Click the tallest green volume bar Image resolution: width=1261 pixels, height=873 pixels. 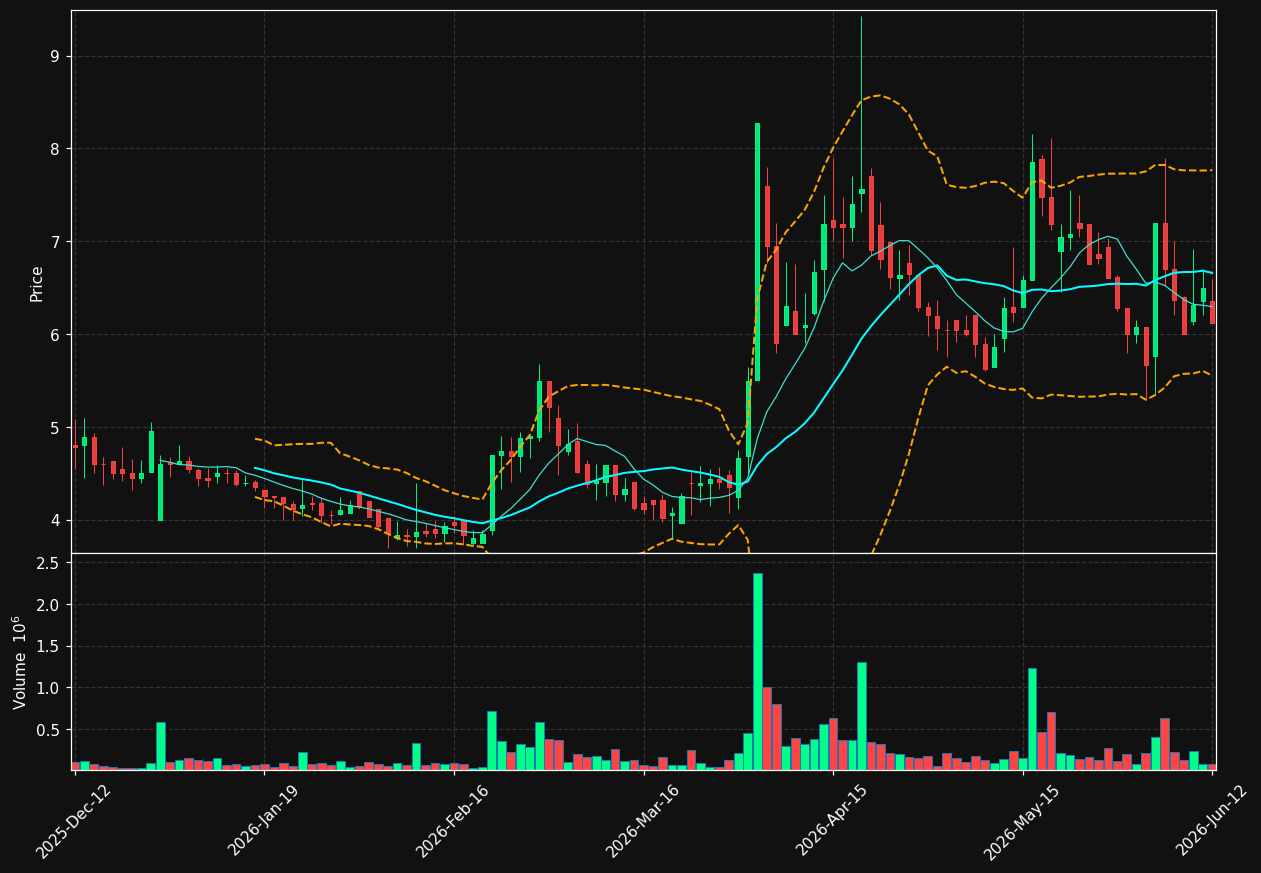tap(757, 671)
